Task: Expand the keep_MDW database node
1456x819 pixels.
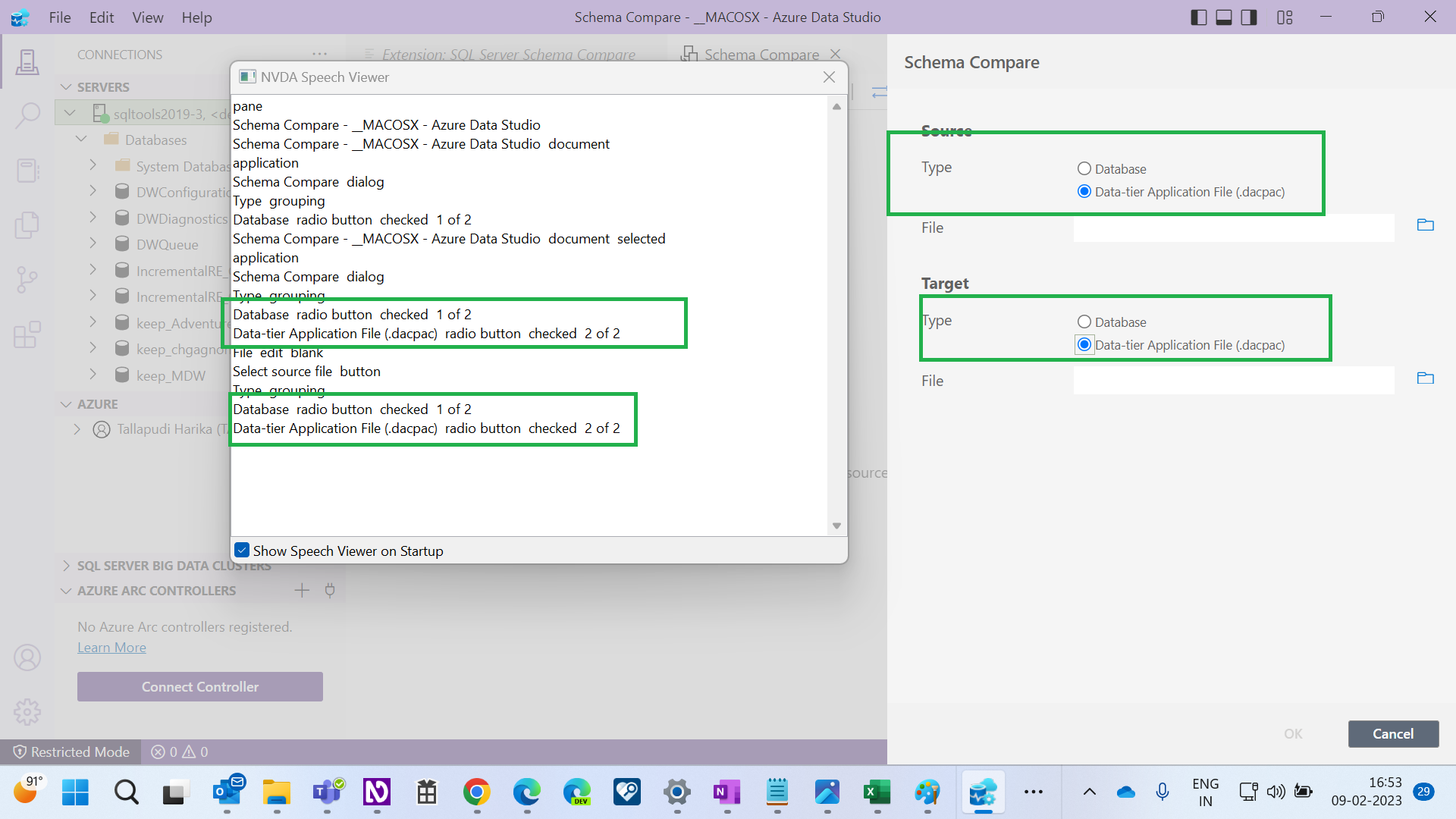Action: pos(92,374)
